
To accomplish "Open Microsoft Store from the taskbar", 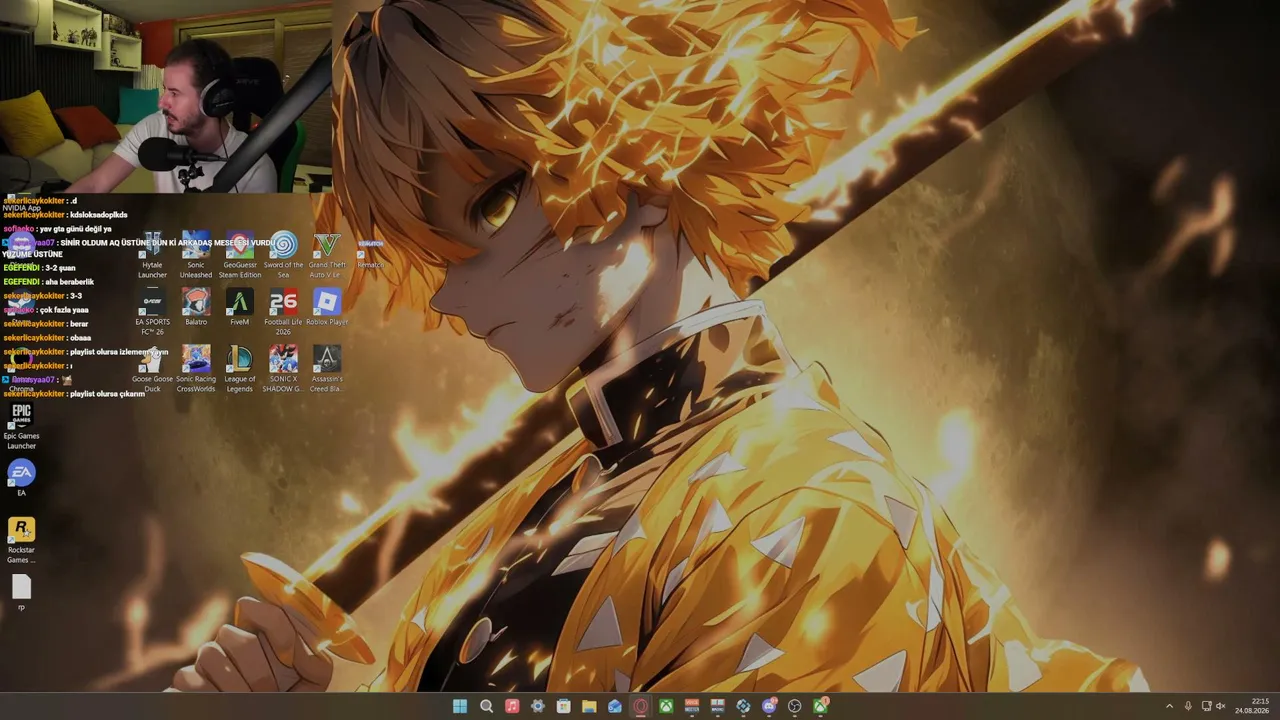I will (563, 706).
